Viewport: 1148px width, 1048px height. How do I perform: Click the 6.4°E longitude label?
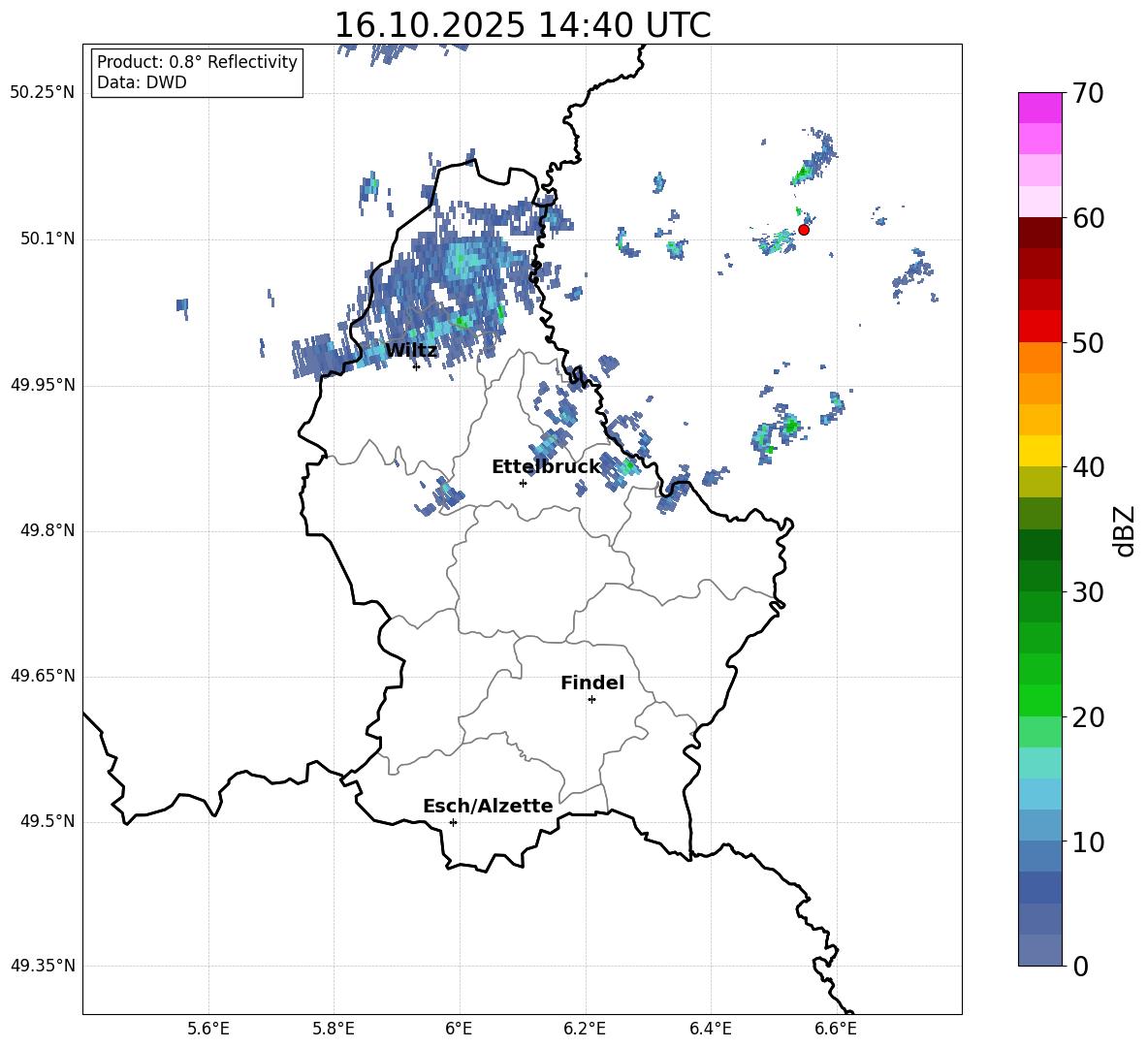[710, 1029]
